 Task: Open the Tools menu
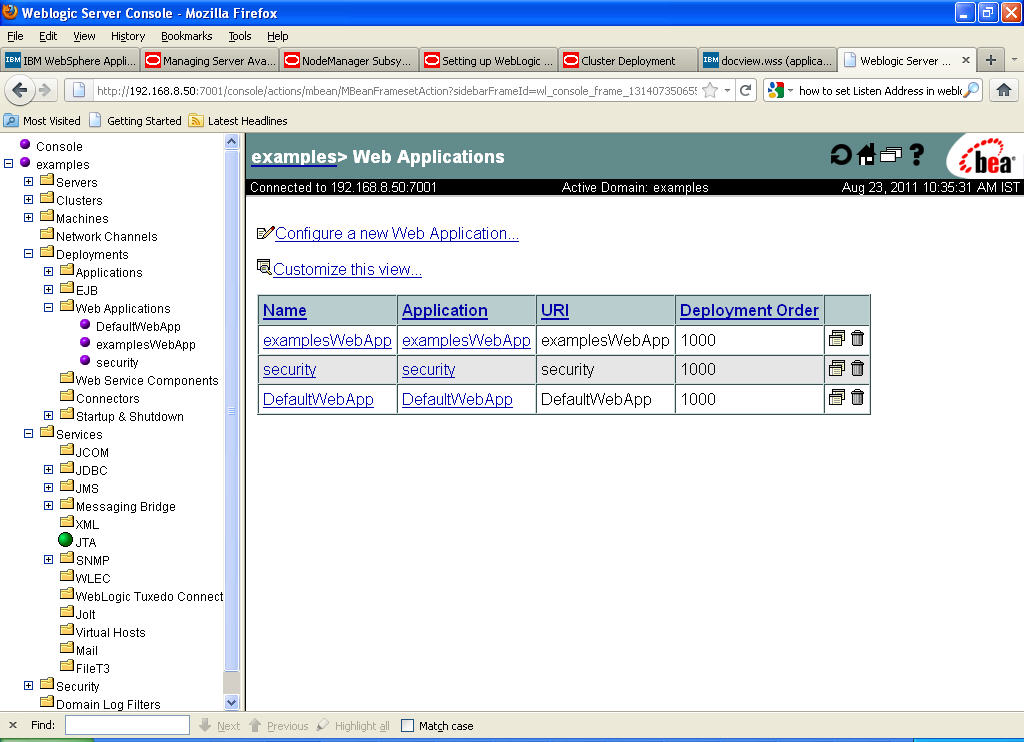[x=240, y=36]
